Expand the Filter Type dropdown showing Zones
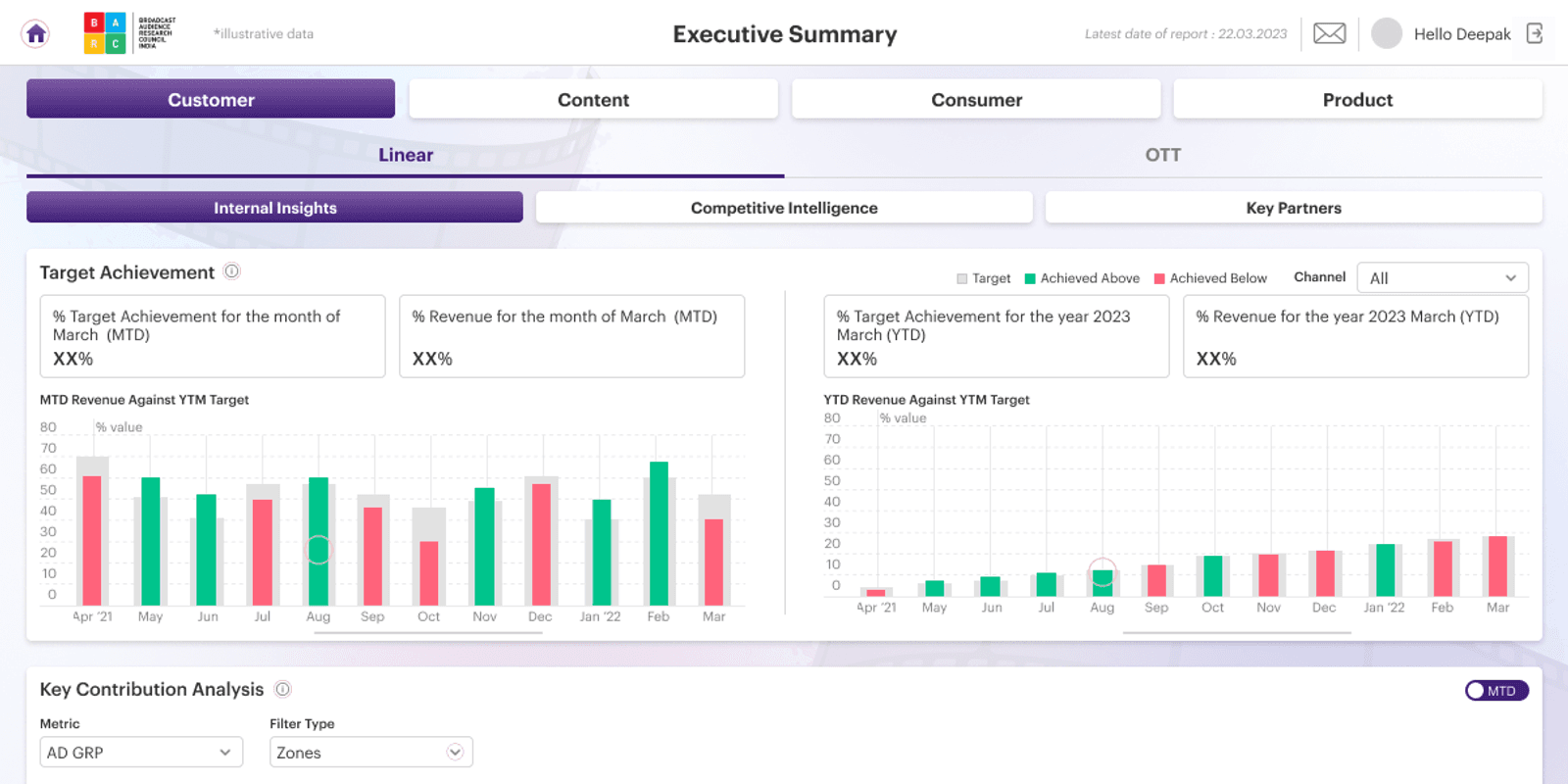 371,753
